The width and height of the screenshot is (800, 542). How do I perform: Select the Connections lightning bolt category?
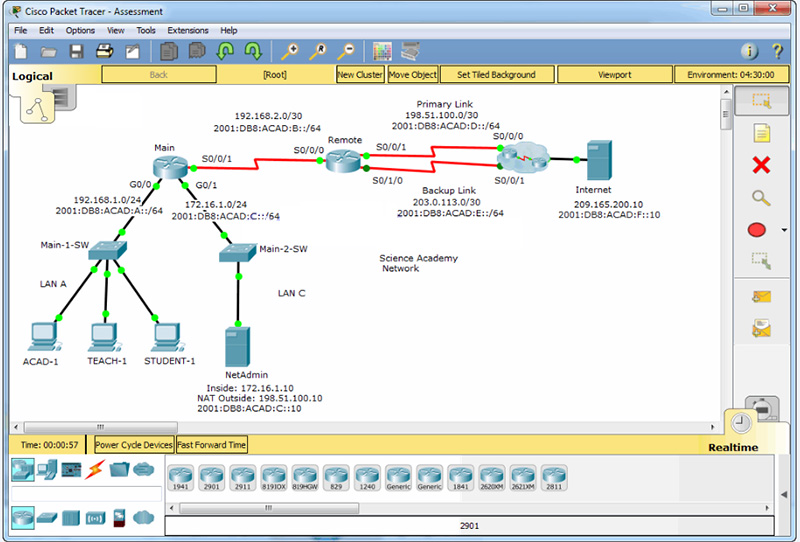pyautogui.click(x=95, y=469)
